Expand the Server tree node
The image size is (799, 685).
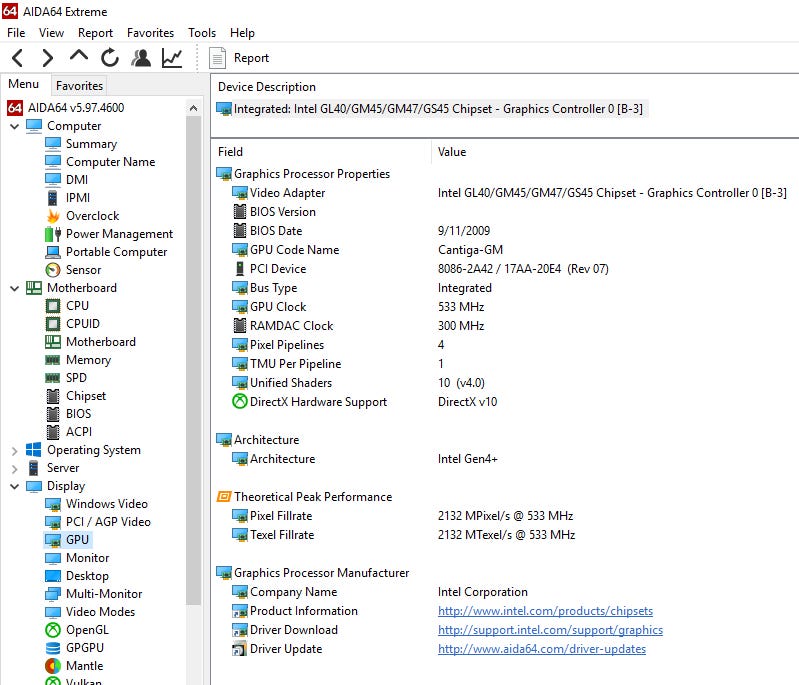click(14, 468)
